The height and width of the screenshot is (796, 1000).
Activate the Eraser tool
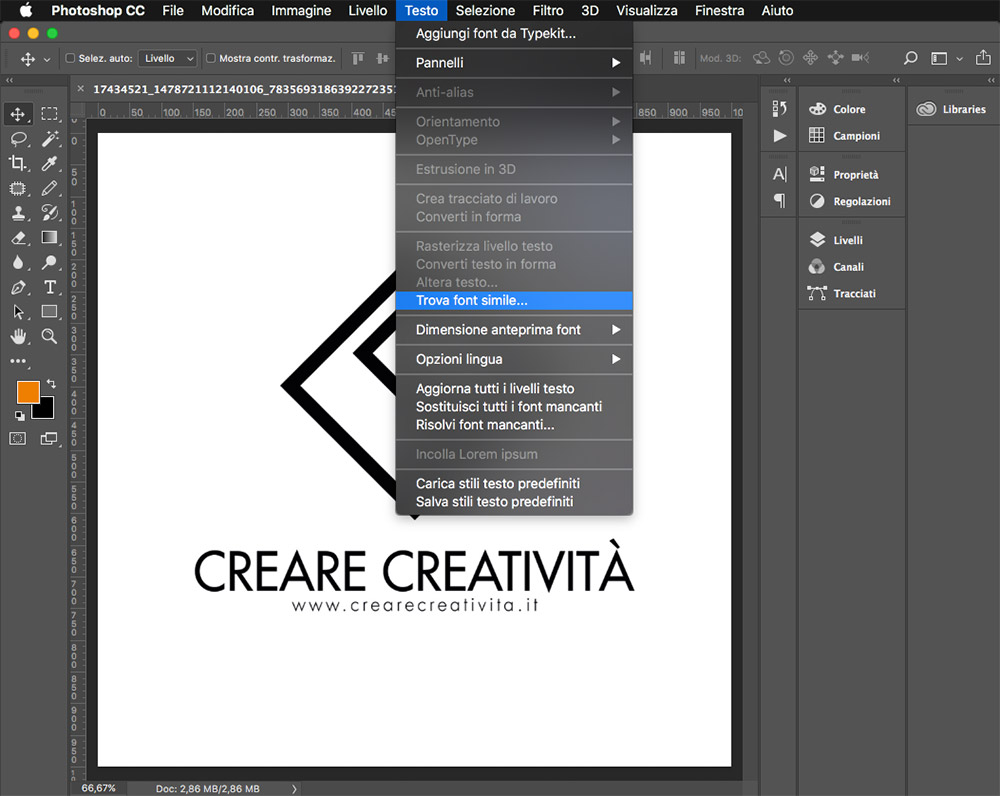pos(18,238)
